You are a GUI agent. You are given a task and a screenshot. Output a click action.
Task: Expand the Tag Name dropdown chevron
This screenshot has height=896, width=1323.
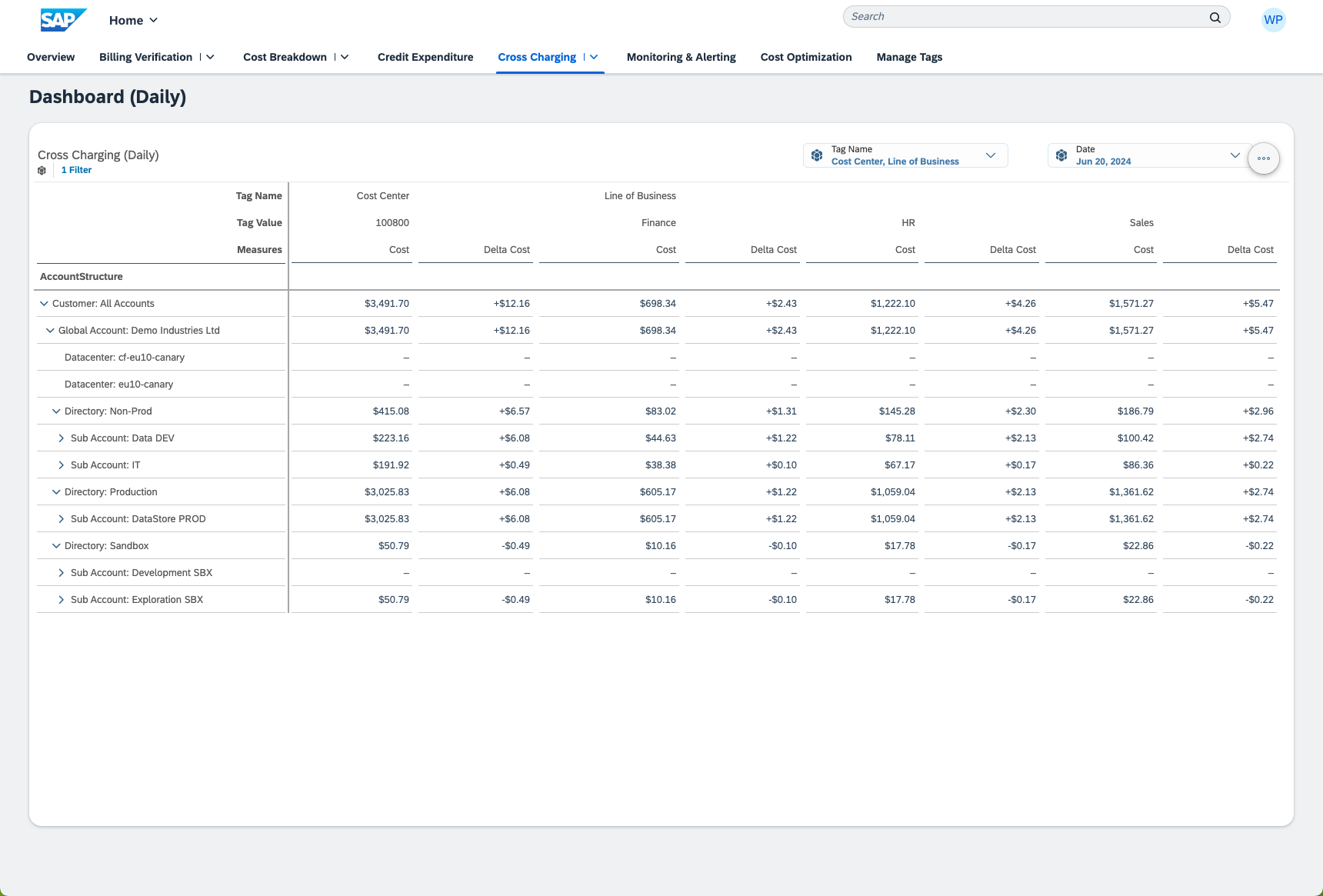coord(991,155)
